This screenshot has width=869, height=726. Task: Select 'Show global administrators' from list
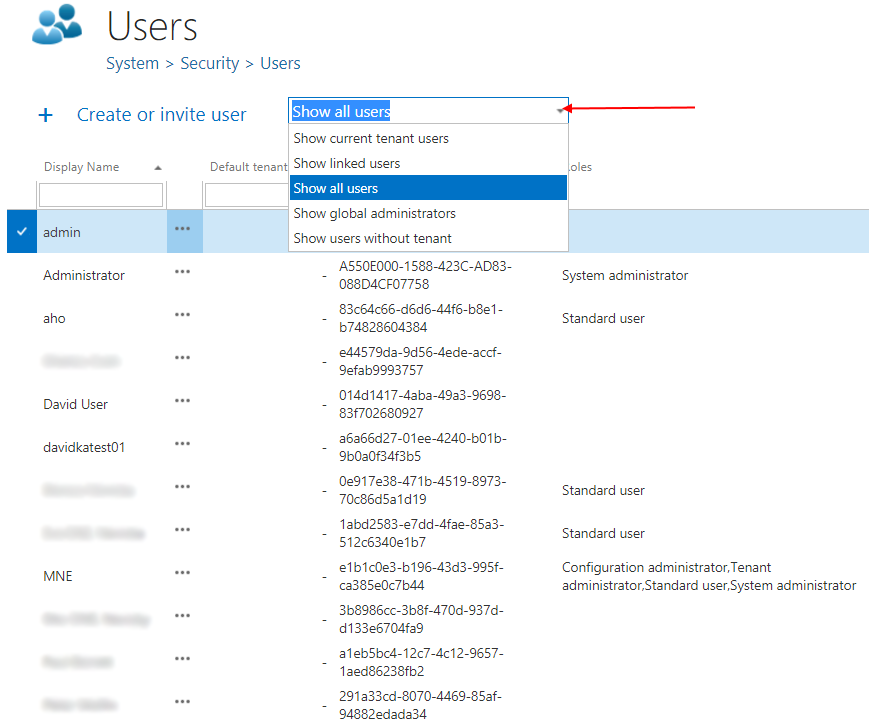coord(374,213)
